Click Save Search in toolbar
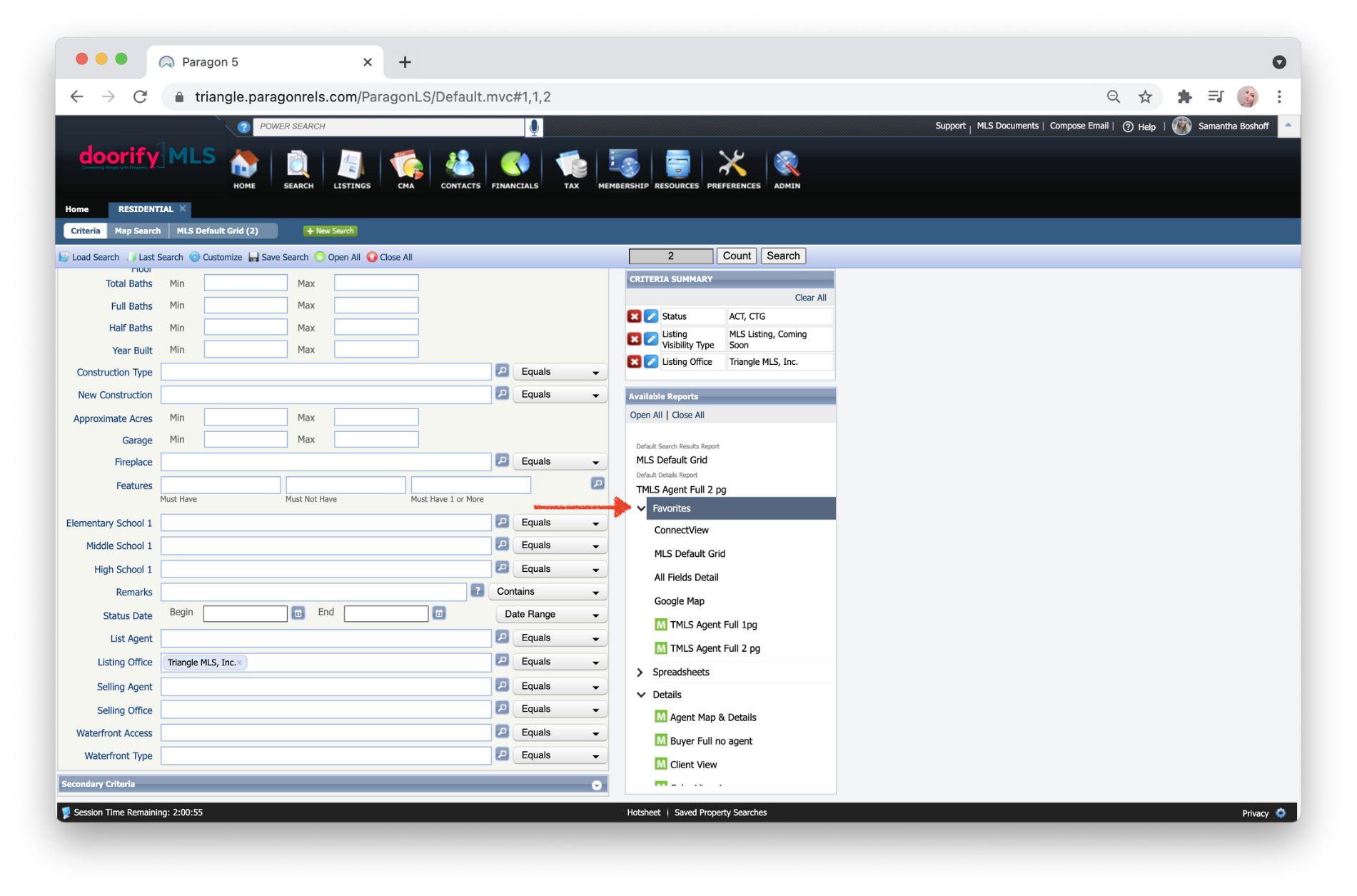Image resolution: width=1357 pixels, height=896 pixels. (278, 257)
